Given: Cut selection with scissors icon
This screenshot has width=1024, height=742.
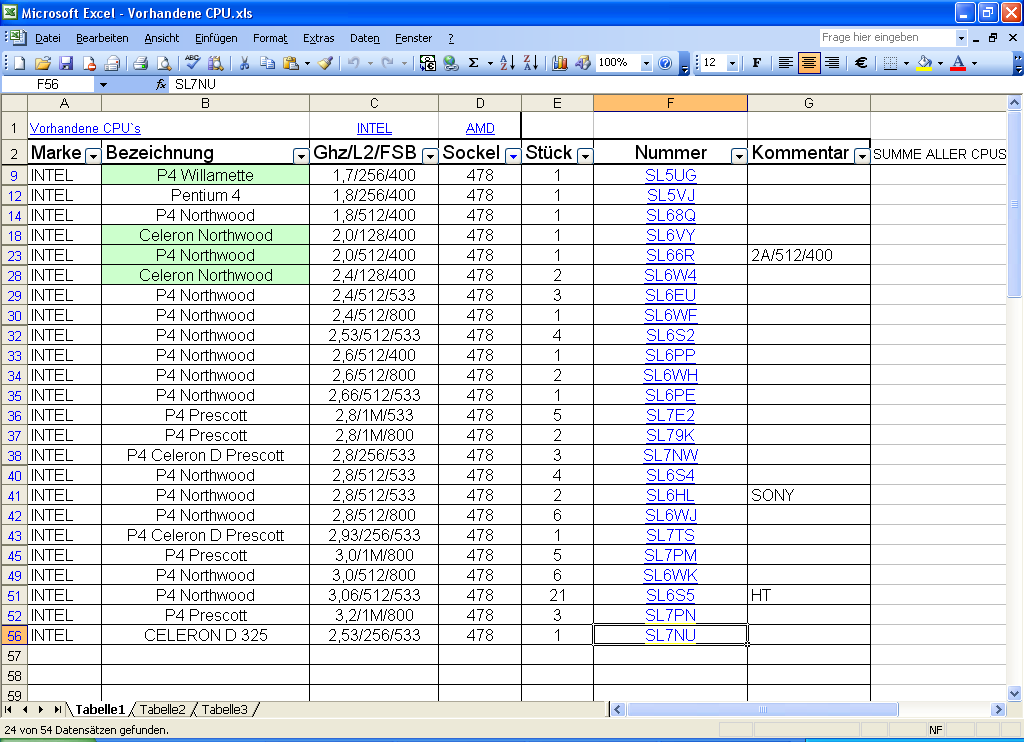Looking at the screenshot, I should tap(244, 63).
